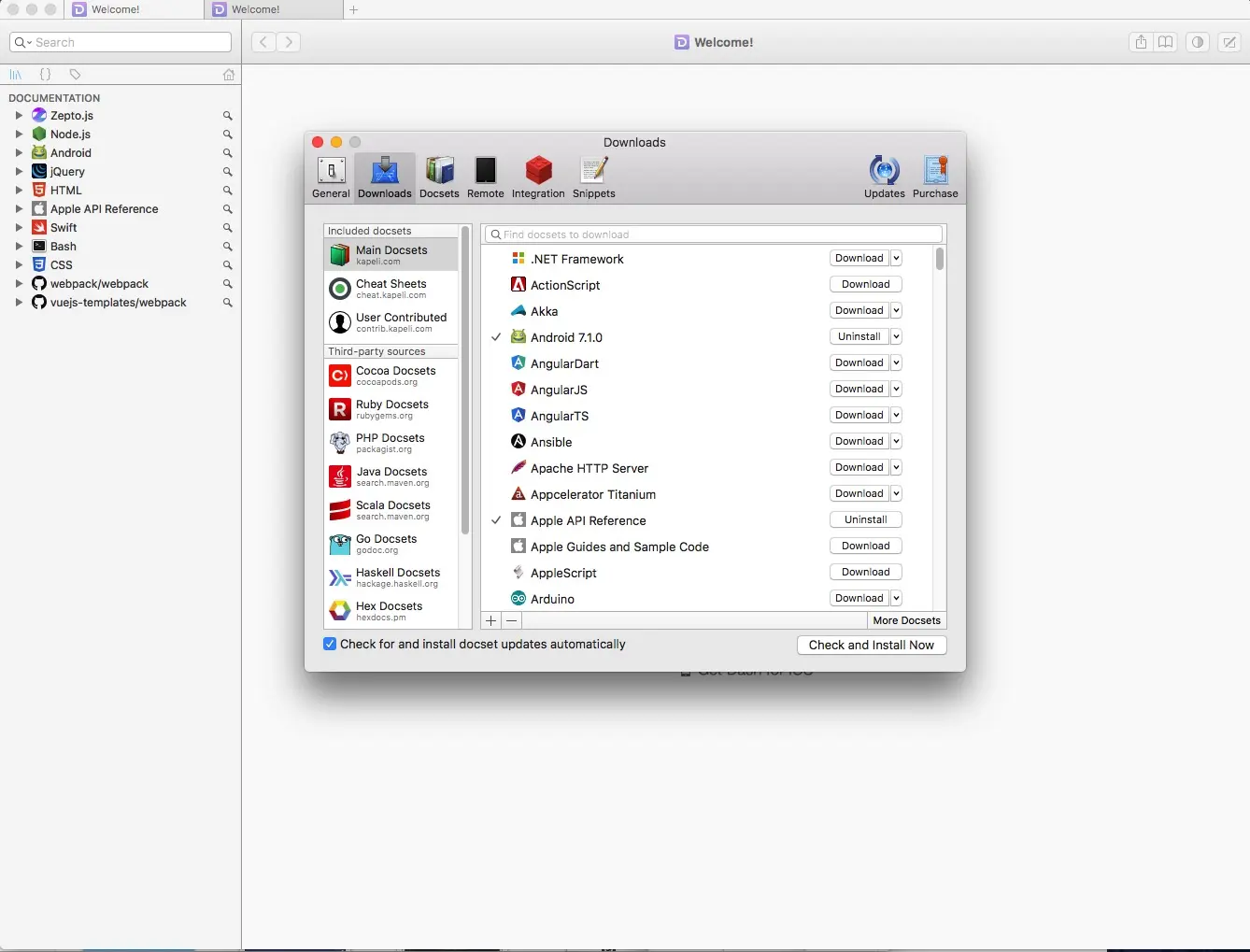Toggle the dark mode contrast icon

(x=1198, y=42)
